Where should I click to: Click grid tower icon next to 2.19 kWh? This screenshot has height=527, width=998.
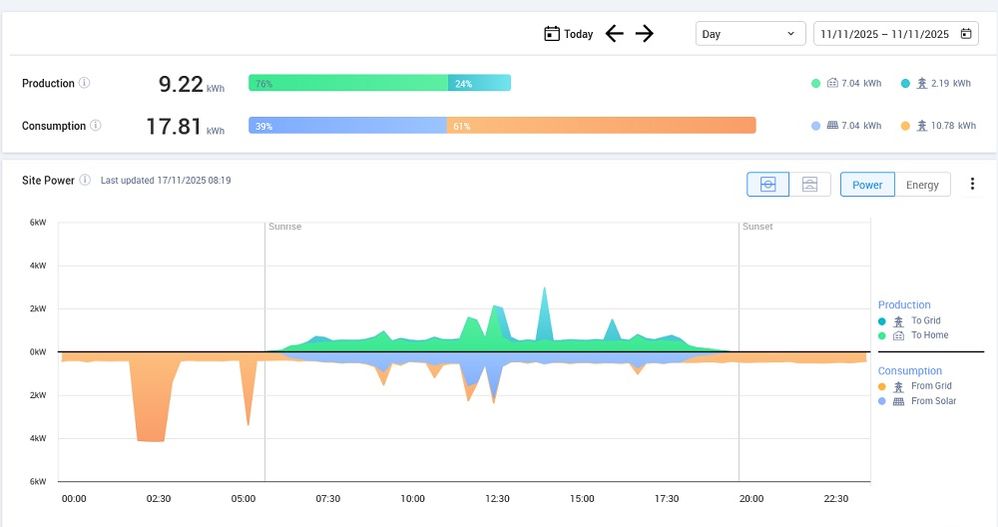pos(922,83)
